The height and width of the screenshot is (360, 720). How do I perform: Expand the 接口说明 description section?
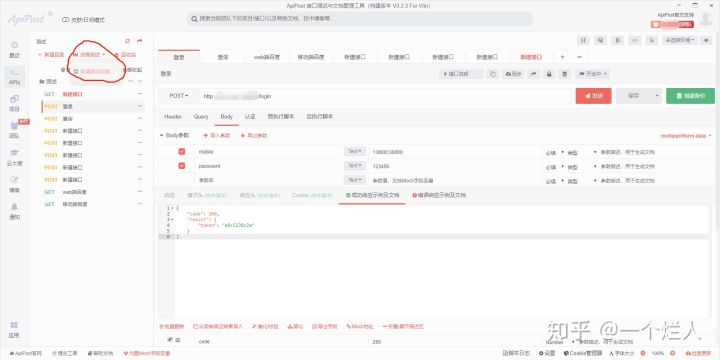click(x=461, y=74)
